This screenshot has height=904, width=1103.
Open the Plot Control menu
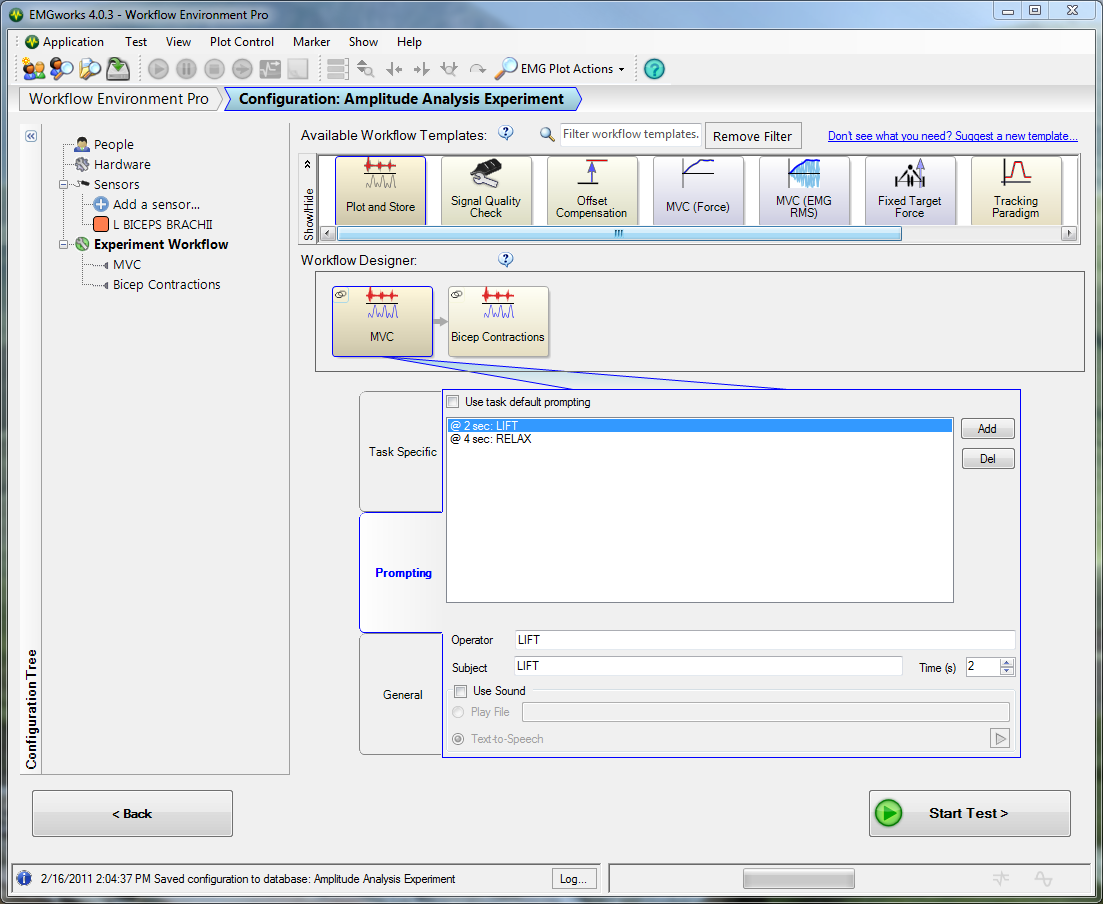pos(241,42)
